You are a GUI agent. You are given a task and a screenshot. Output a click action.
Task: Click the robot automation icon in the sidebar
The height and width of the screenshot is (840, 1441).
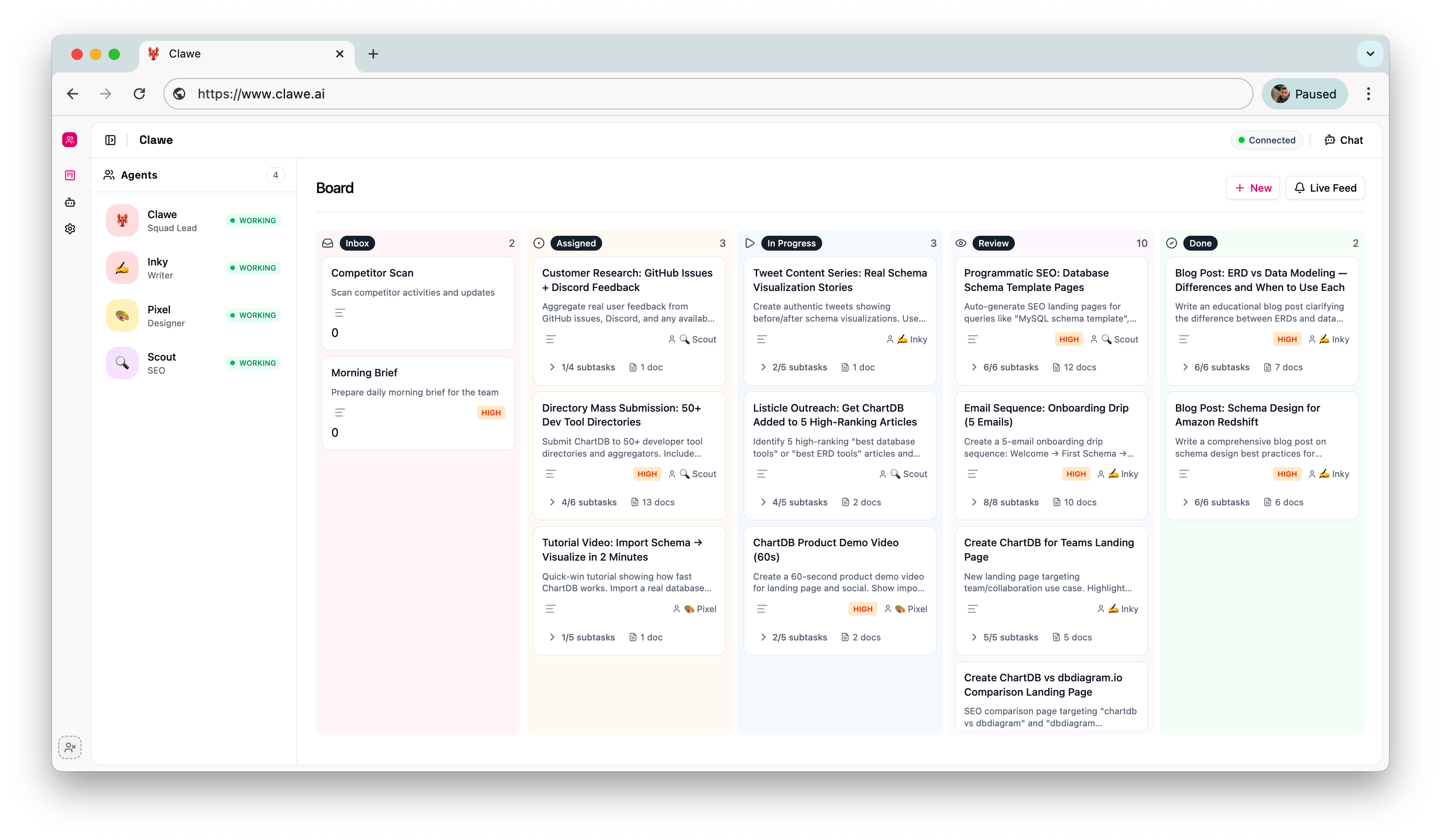click(x=69, y=202)
